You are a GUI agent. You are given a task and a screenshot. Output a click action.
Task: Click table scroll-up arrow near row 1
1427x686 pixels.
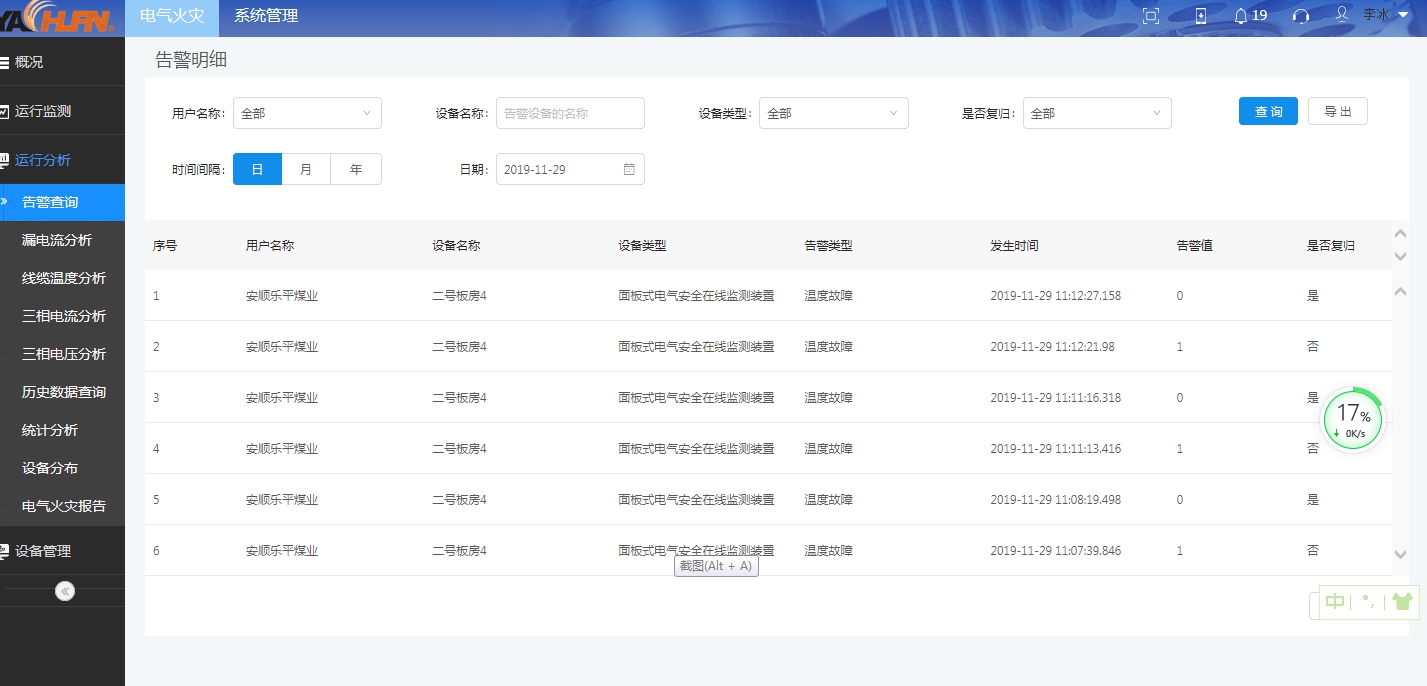tap(1400, 291)
